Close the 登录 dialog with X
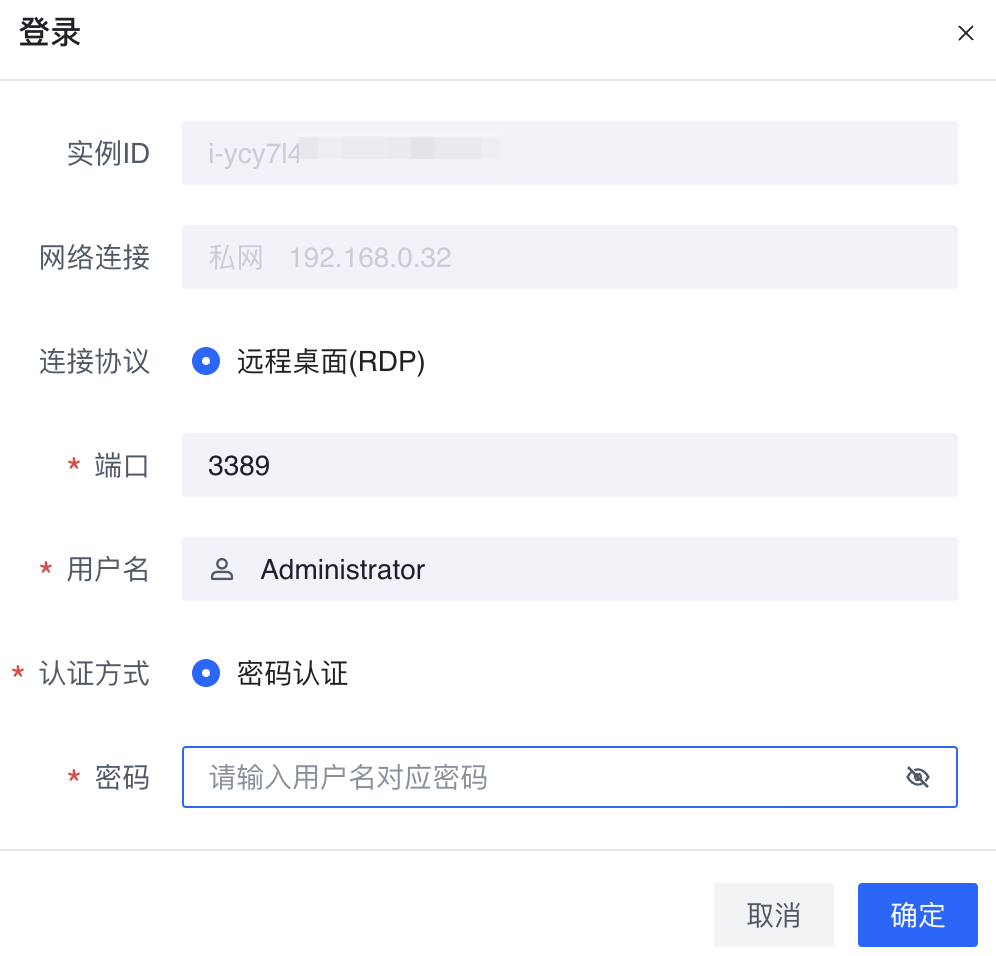This screenshot has width=996, height=956. click(x=965, y=33)
